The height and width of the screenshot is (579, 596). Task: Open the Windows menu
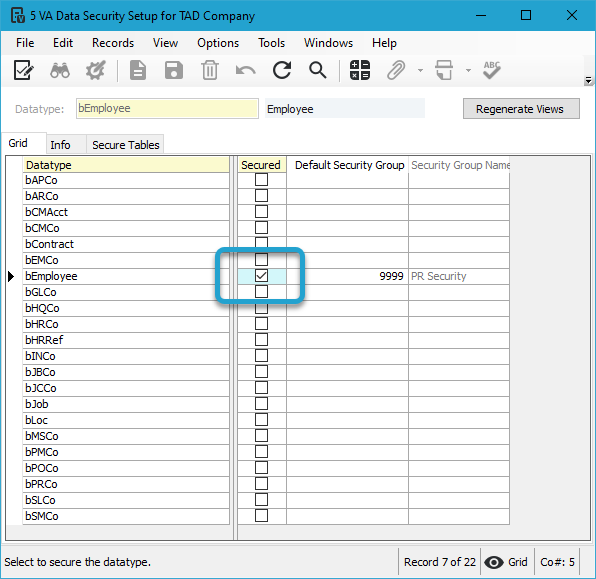click(x=328, y=43)
